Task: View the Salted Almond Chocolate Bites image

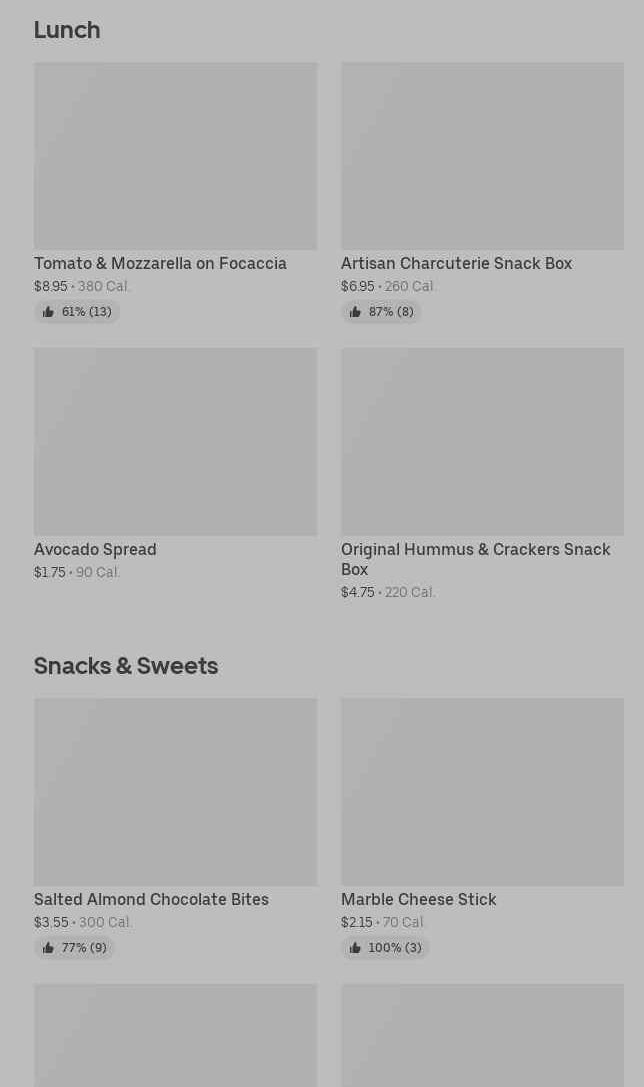Action: (x=175, y=791)
